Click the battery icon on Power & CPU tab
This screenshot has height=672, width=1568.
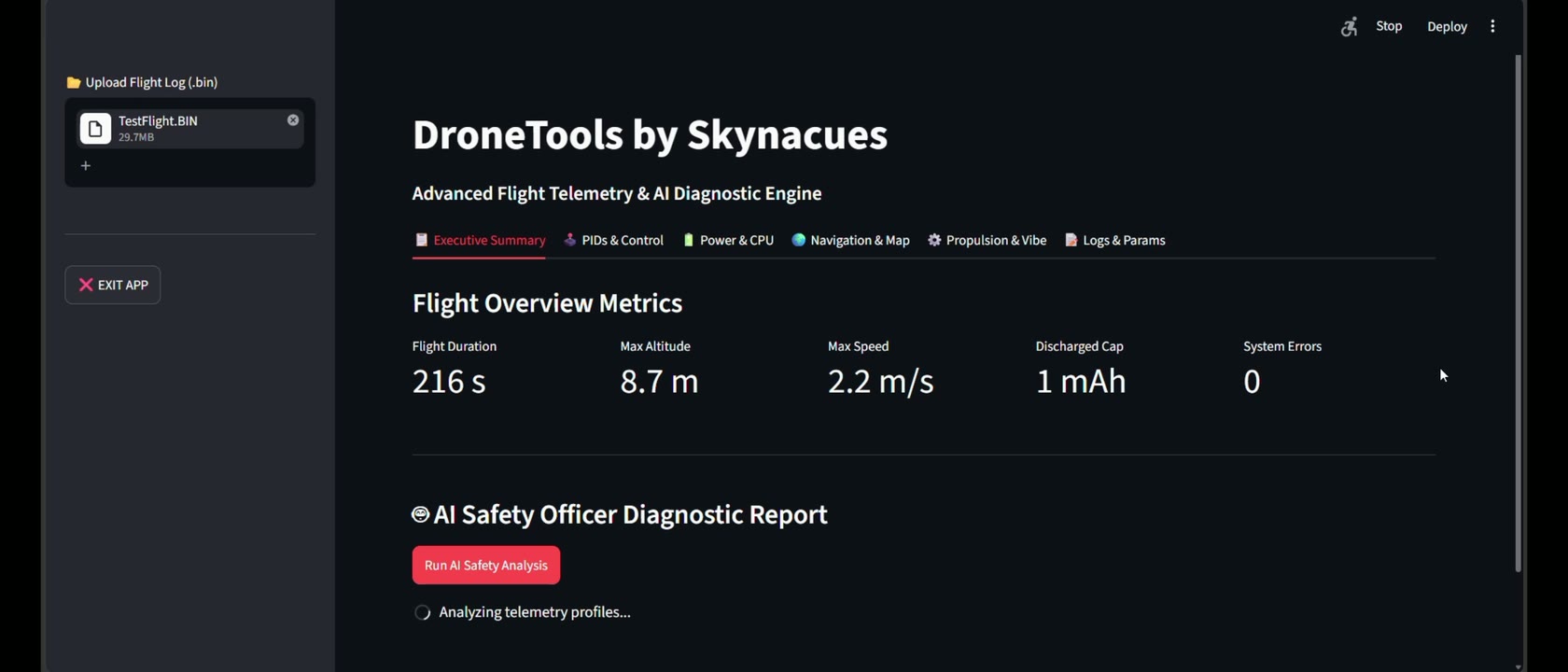[688, 240]
